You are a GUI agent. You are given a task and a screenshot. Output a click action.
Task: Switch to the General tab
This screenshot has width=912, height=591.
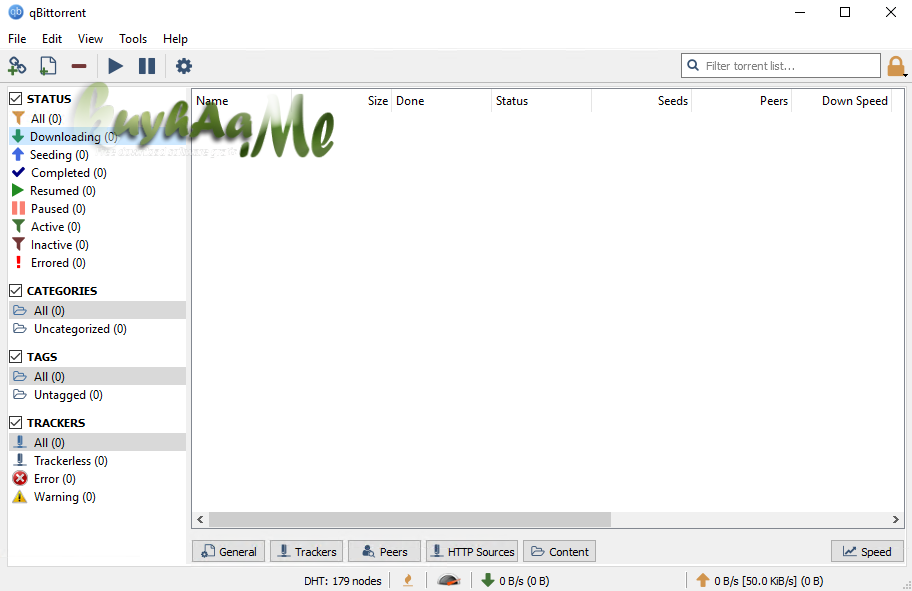(229, 551)
